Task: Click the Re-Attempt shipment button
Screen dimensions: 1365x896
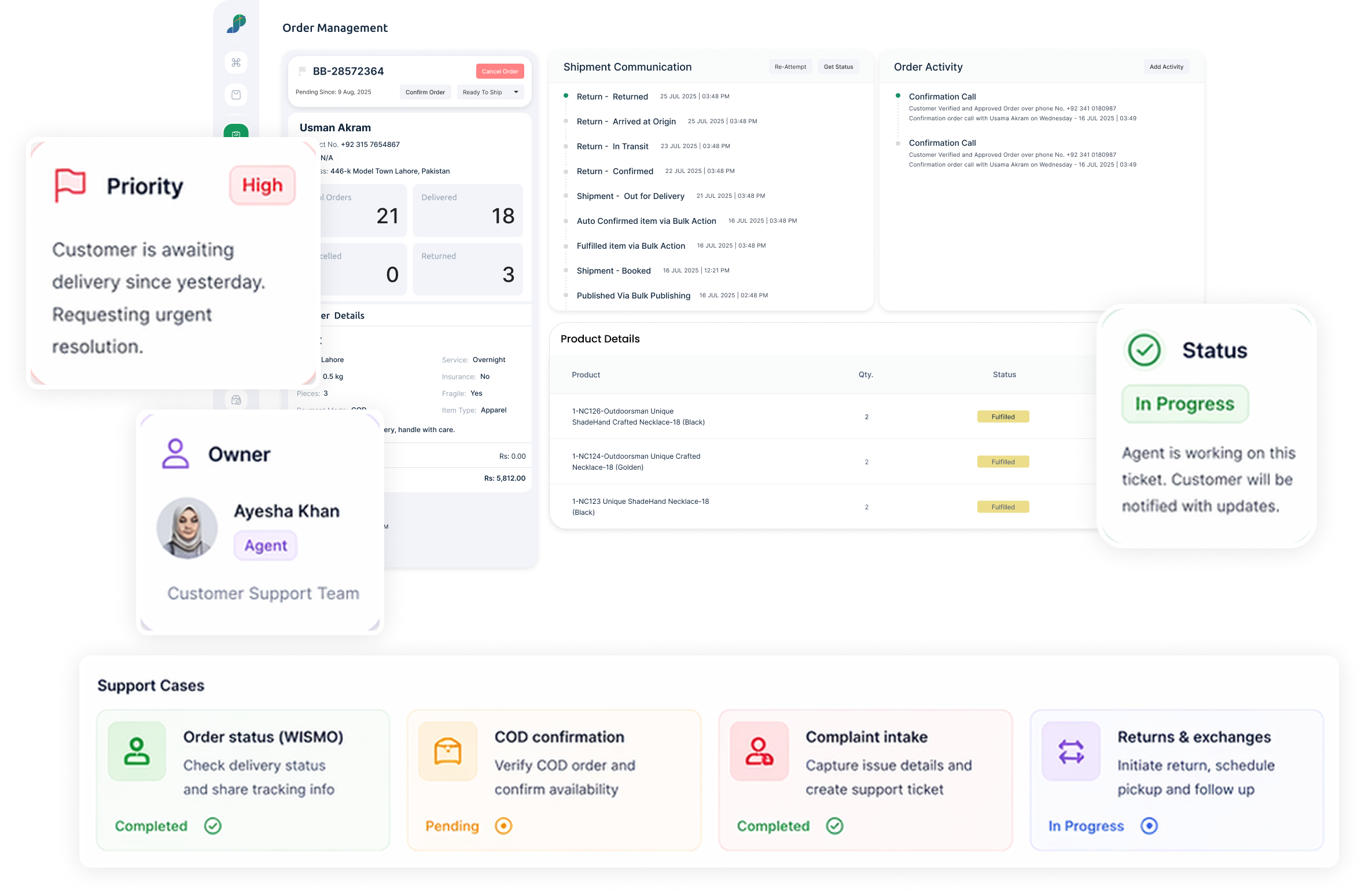Action: [790, 67]
